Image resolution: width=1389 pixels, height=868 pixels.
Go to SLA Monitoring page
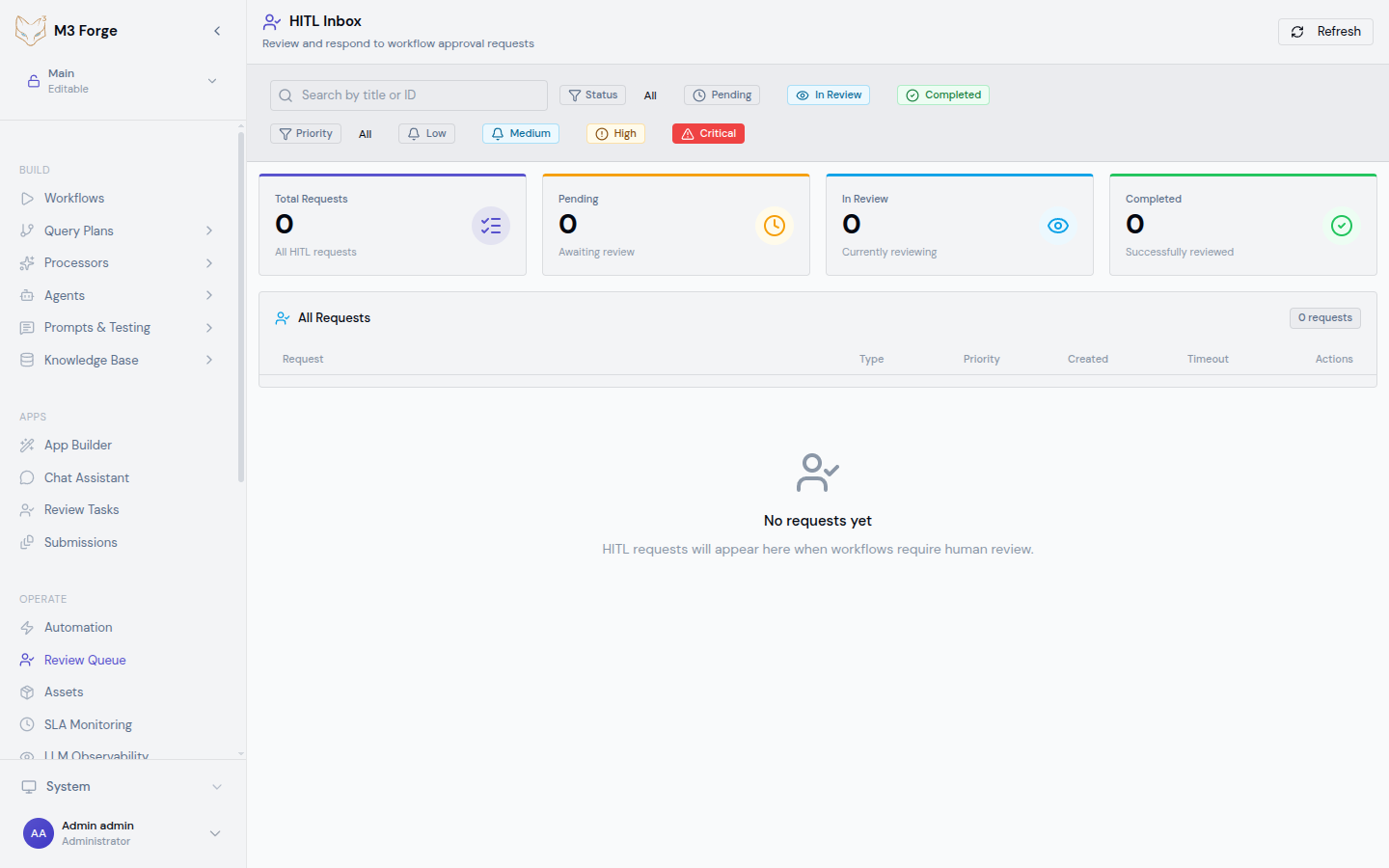[88, 725]
